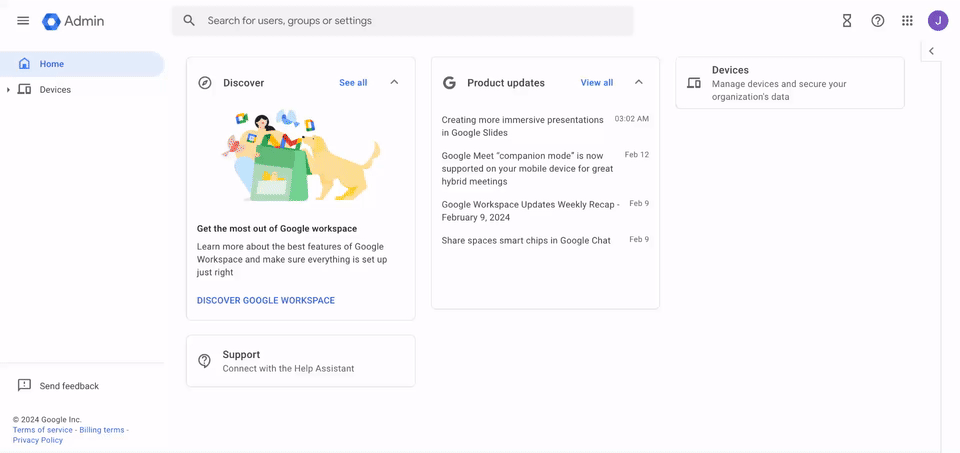Open the J account avatar
Image resolution: width=960 pixels, height=453 pixels.
coord(937,21)
